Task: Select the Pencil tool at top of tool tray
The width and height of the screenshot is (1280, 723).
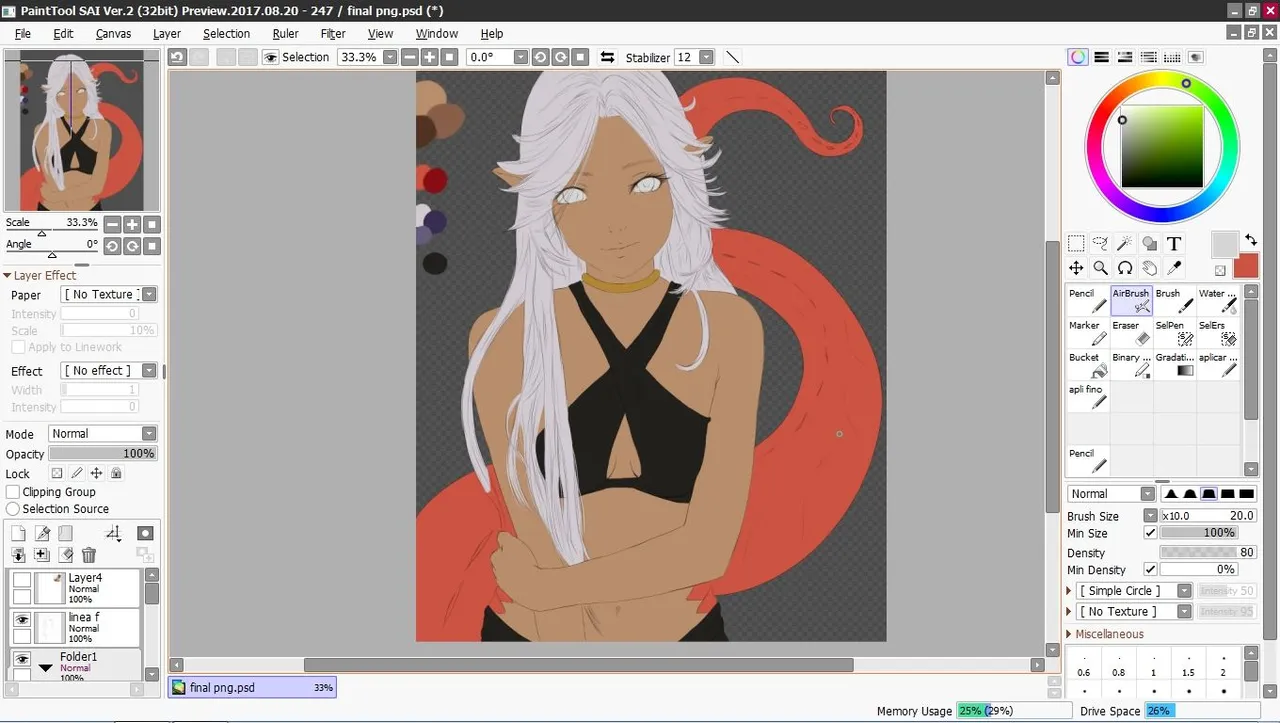Action: click(1088, 301)
